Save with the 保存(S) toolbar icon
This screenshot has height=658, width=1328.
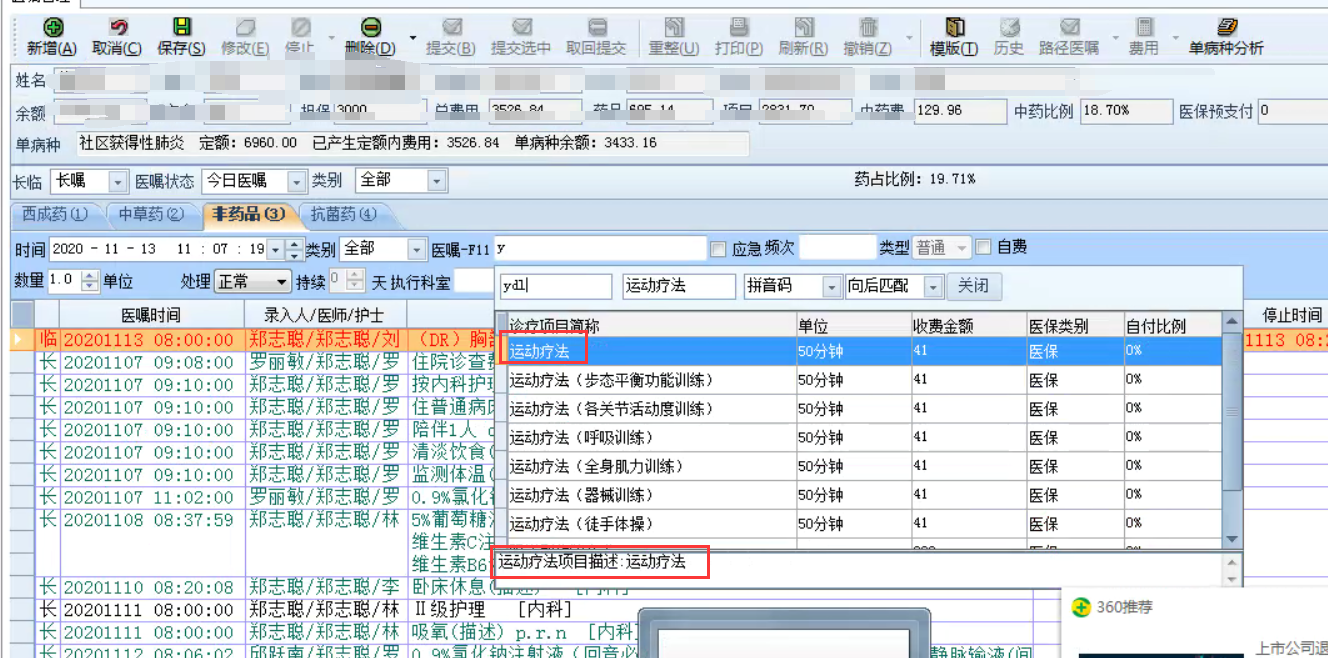click(181, 29)
